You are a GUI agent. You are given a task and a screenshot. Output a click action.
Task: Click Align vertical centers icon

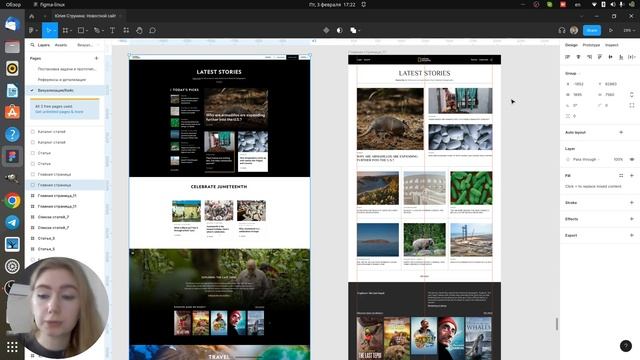click(610, 57)
